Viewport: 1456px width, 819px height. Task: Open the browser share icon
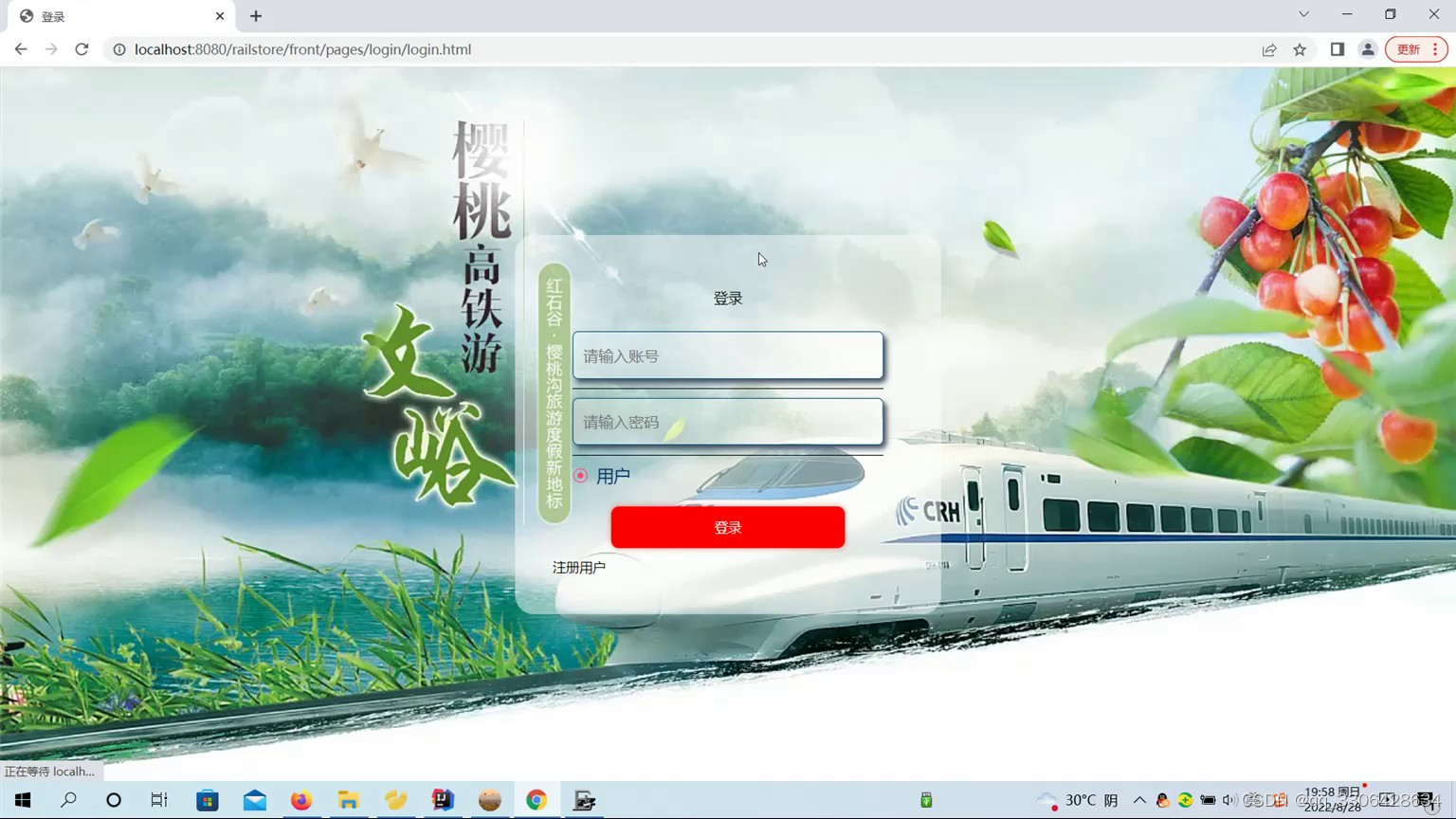pyautogui.click(x=1269, y=49)
